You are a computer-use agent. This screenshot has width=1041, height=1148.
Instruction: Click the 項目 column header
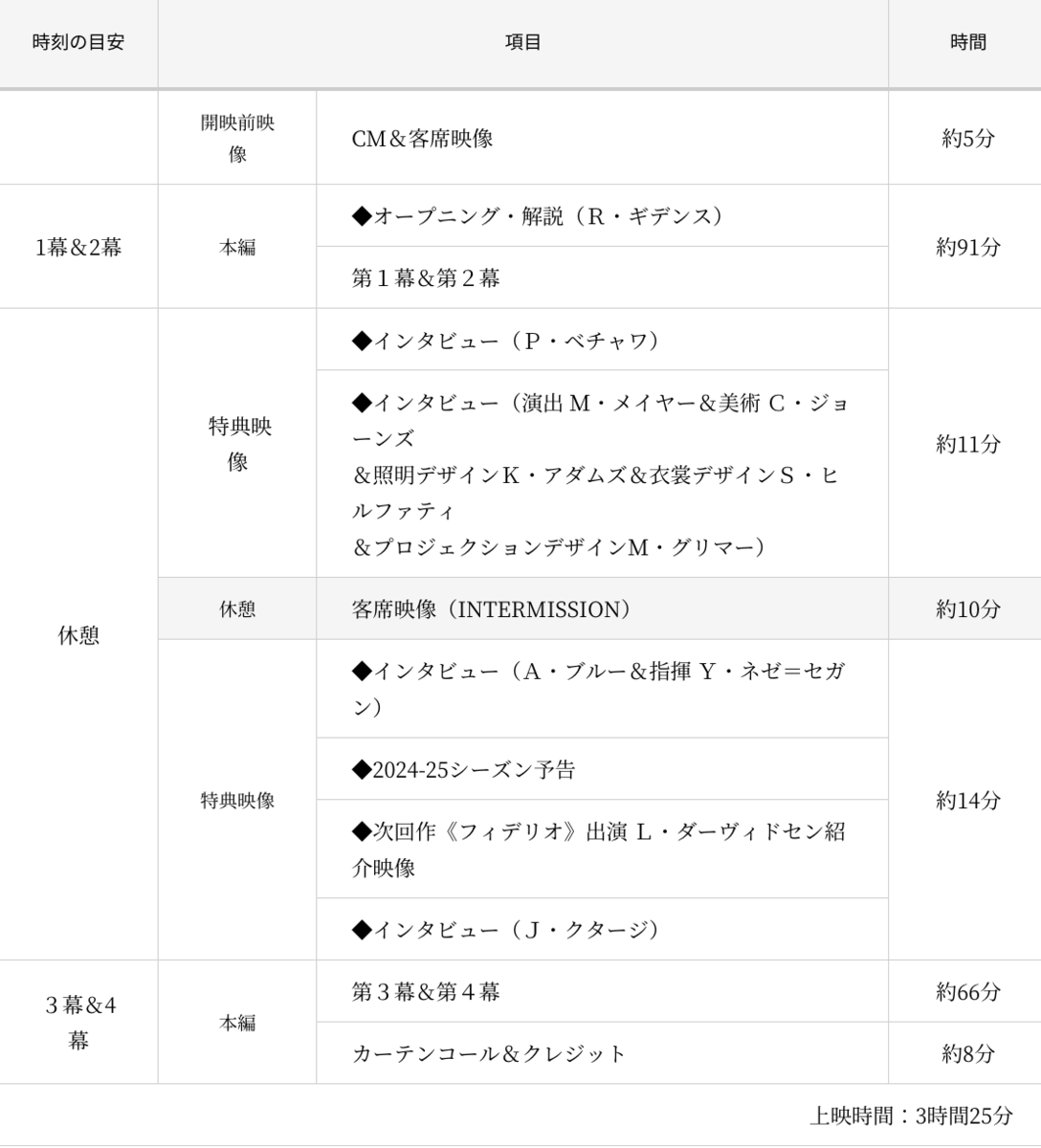point(523,43)
